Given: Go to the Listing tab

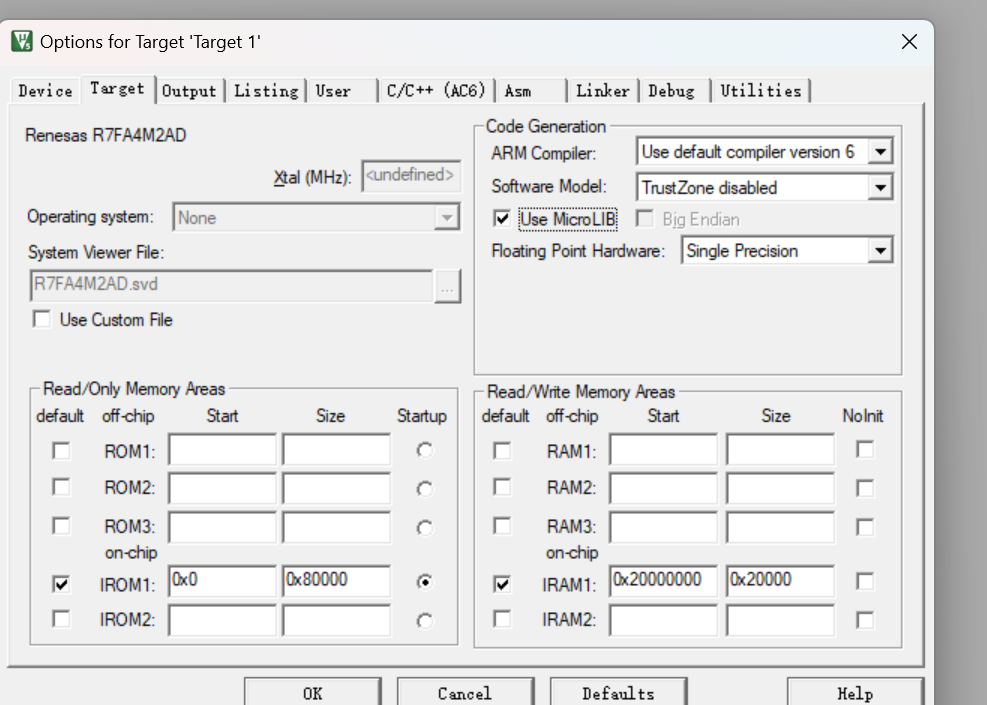Looking at the screenshot, I should point(266,91).
